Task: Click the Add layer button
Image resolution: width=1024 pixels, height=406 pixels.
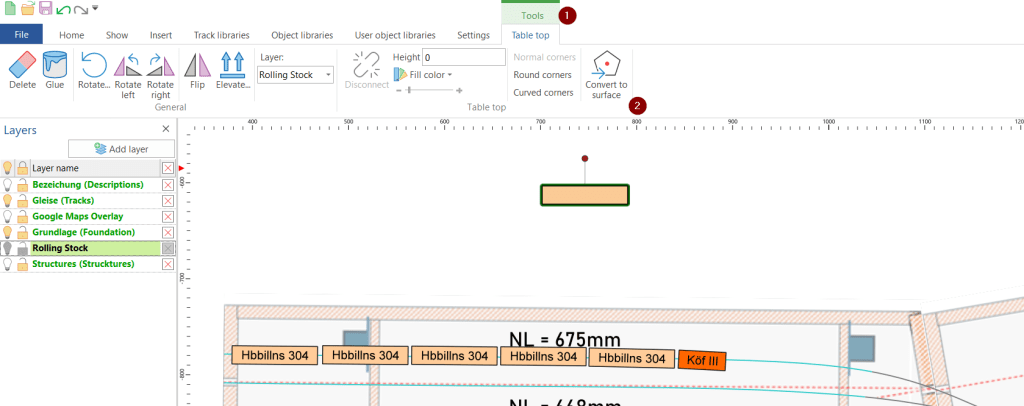Action: pyautogui.click(x=121, y=149)
